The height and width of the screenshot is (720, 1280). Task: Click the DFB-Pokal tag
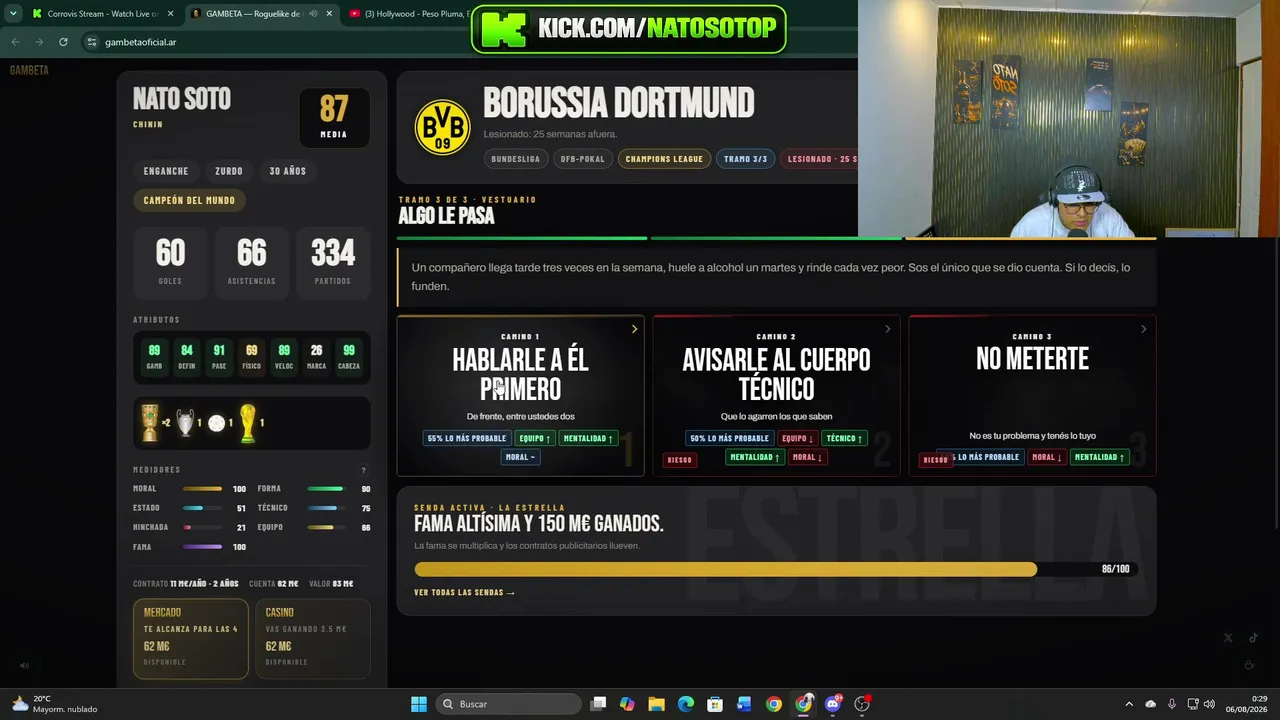(x=583, y=159)
